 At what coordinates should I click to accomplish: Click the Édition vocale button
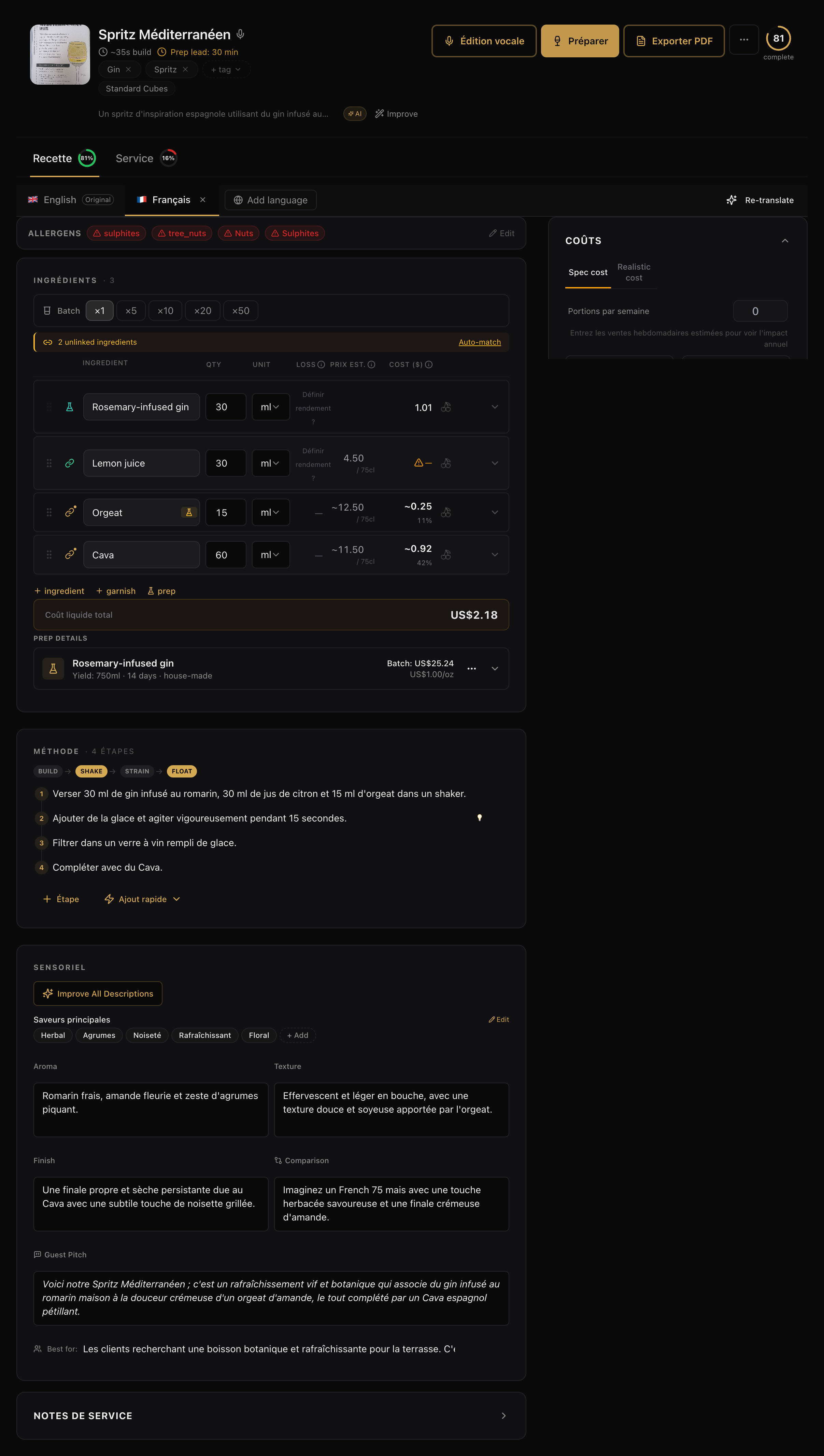(484, 41)
